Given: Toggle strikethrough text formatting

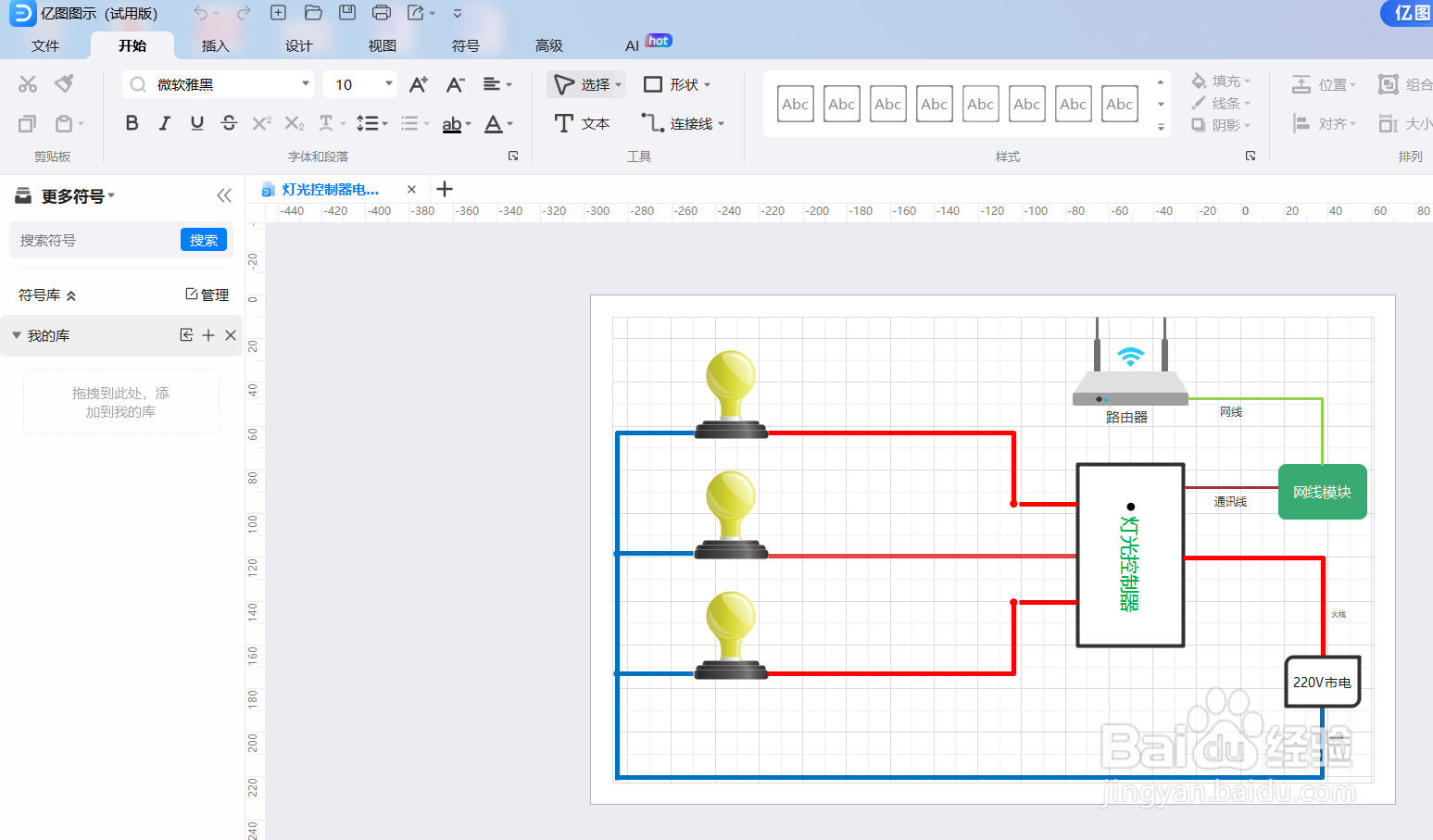Looking at the screenshot, I should pyautogui.click(x=230, y=123).
